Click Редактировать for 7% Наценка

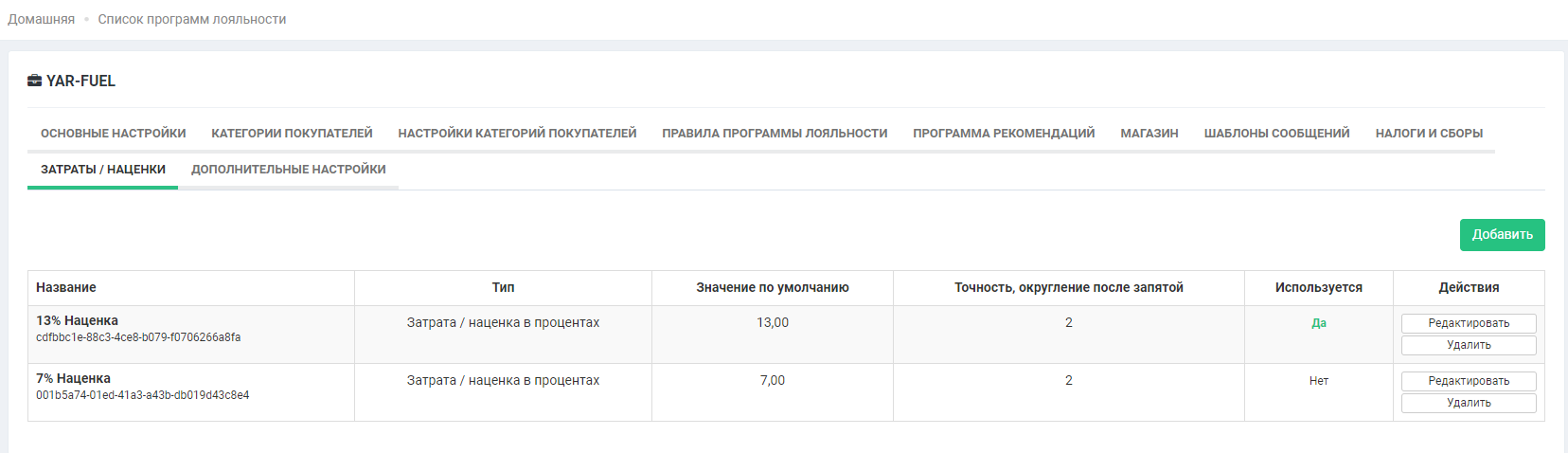(x=1469, y=381)
